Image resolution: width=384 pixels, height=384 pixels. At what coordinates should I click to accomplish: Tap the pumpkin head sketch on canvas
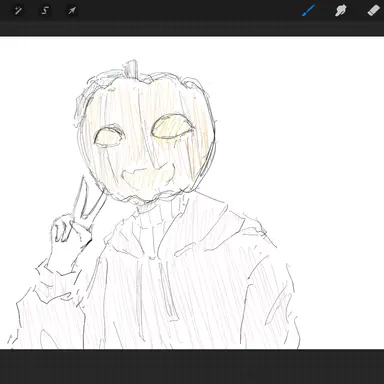[145, 133]
